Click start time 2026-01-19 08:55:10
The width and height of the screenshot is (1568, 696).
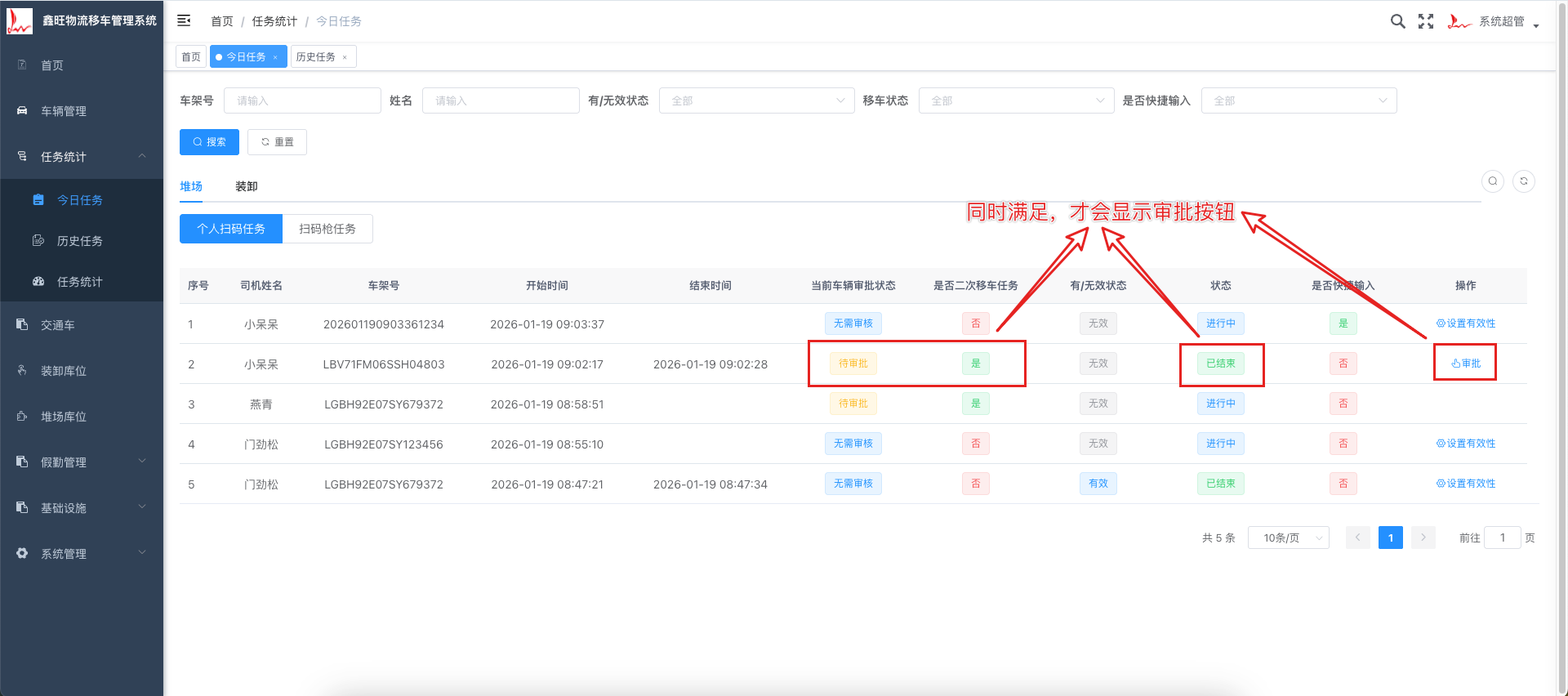547,444
